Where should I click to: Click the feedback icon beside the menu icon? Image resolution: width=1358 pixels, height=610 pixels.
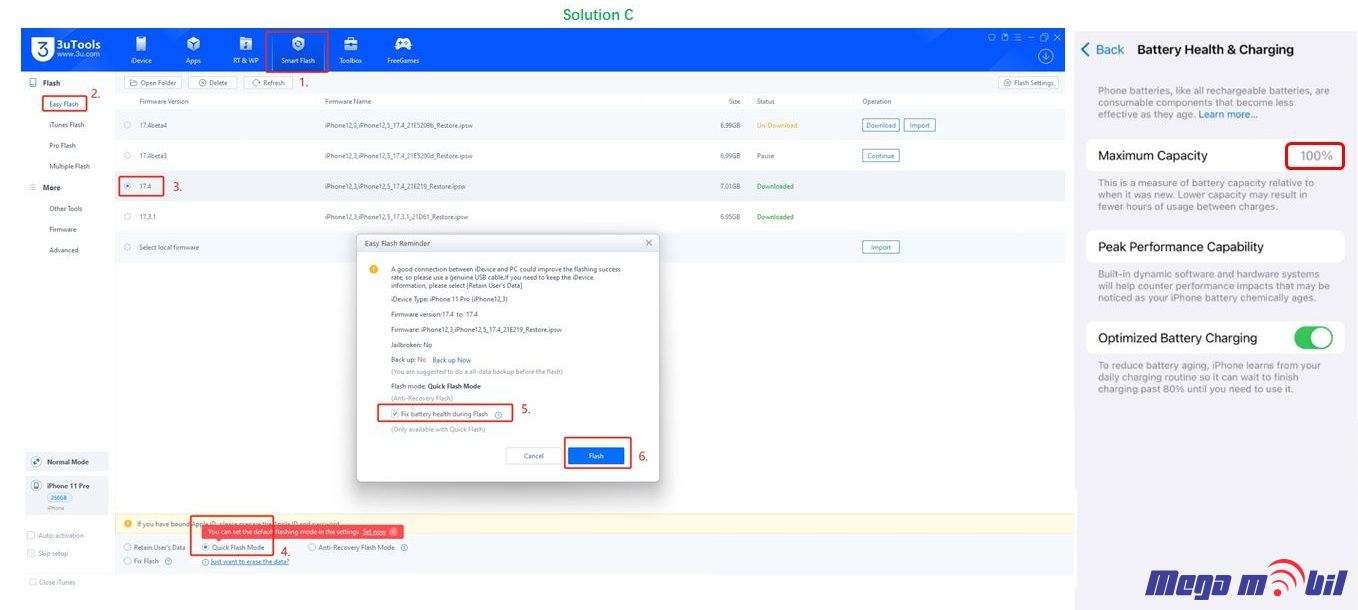[x=1004, y=37]
